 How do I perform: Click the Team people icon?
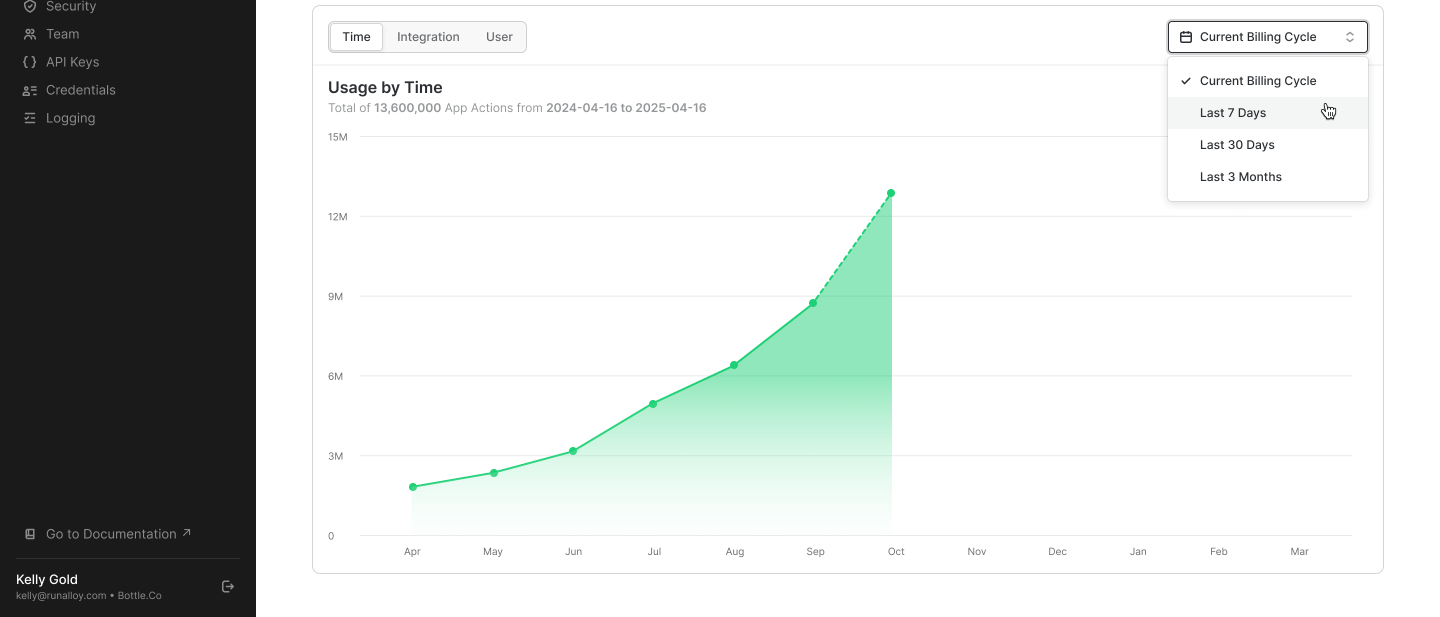coord(30,34)
